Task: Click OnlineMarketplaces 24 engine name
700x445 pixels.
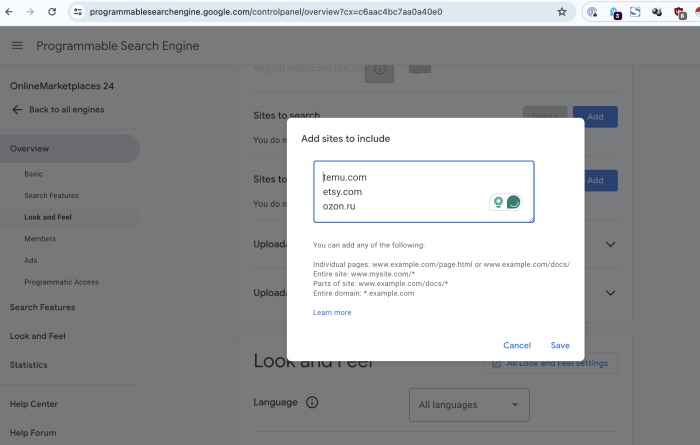Action: pos(62,86)
